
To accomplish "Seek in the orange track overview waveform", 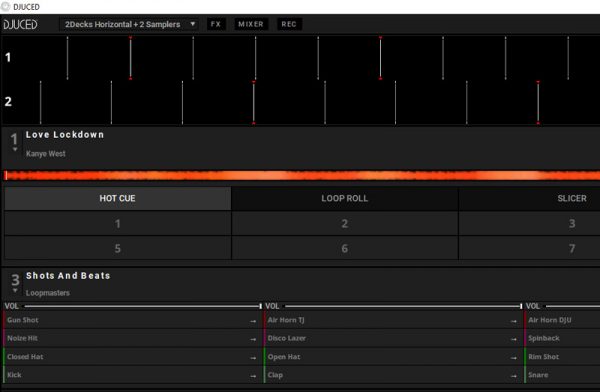I will point(302,175).
